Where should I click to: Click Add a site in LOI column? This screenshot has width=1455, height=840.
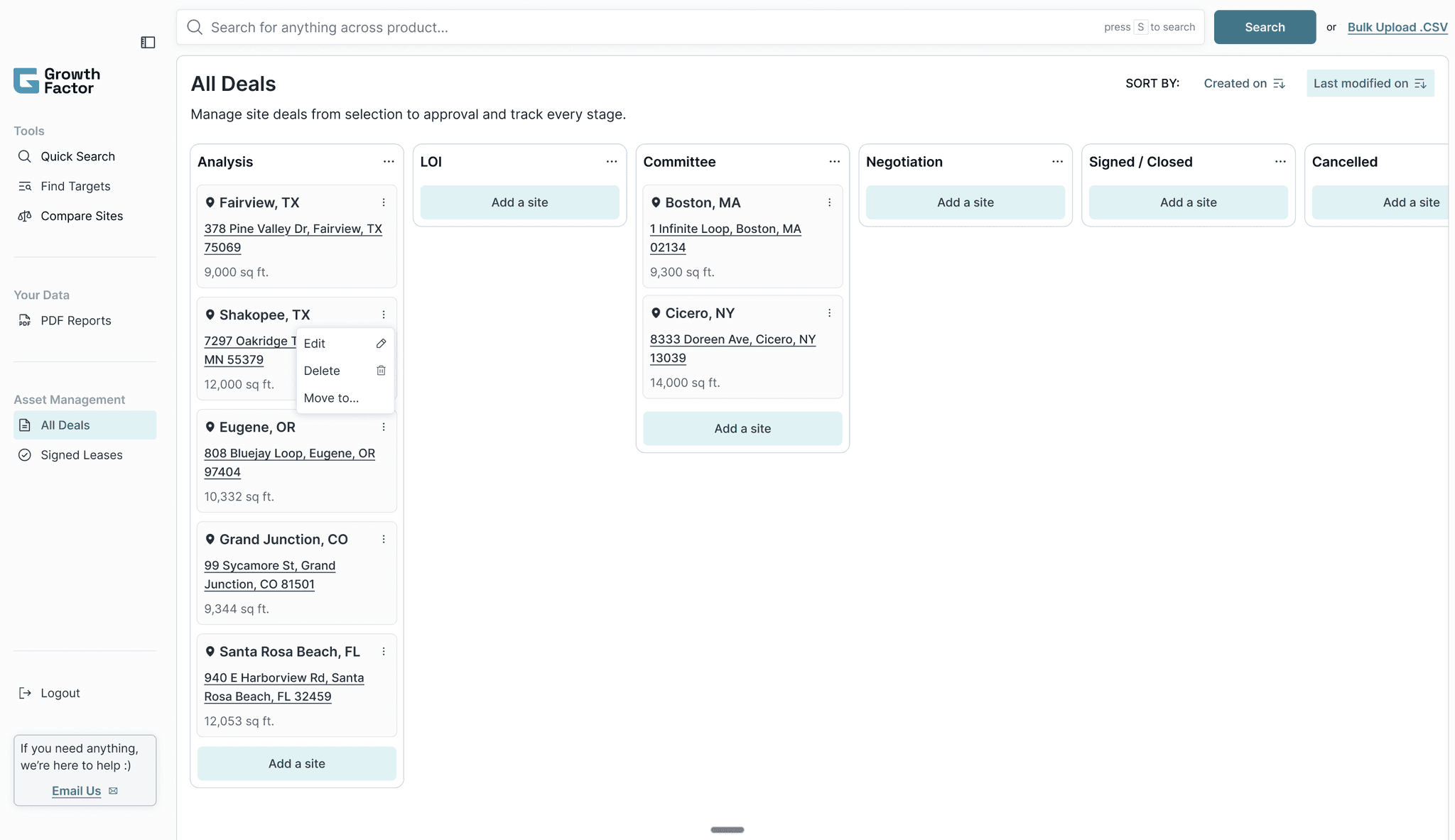(519, 202)
